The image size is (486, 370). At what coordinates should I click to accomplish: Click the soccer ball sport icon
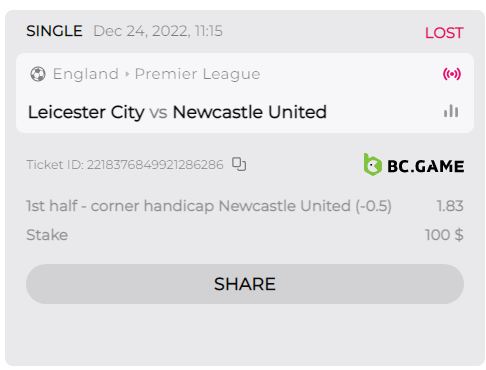pyautogui.click(x=38, y=74)
